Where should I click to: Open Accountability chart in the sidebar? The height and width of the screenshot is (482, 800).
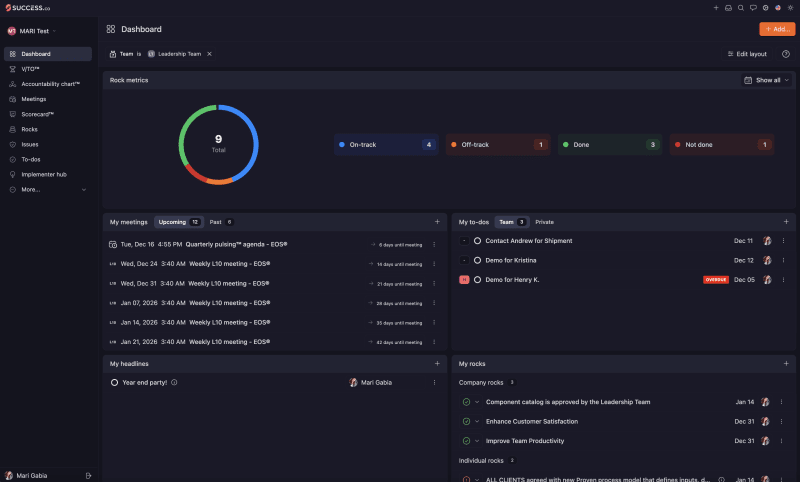coord(47,84)
